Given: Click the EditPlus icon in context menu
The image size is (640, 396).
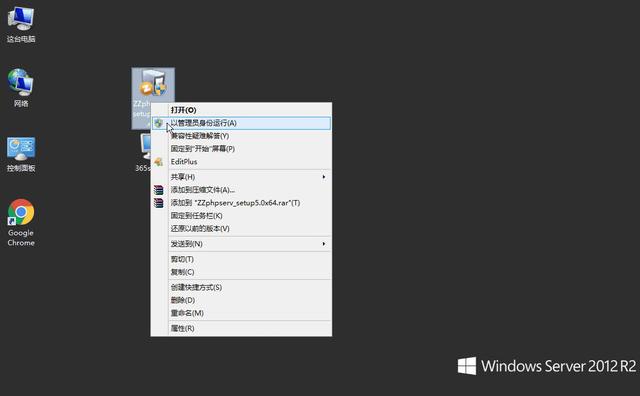Looking at the screenshot, I should coord(158,162).
